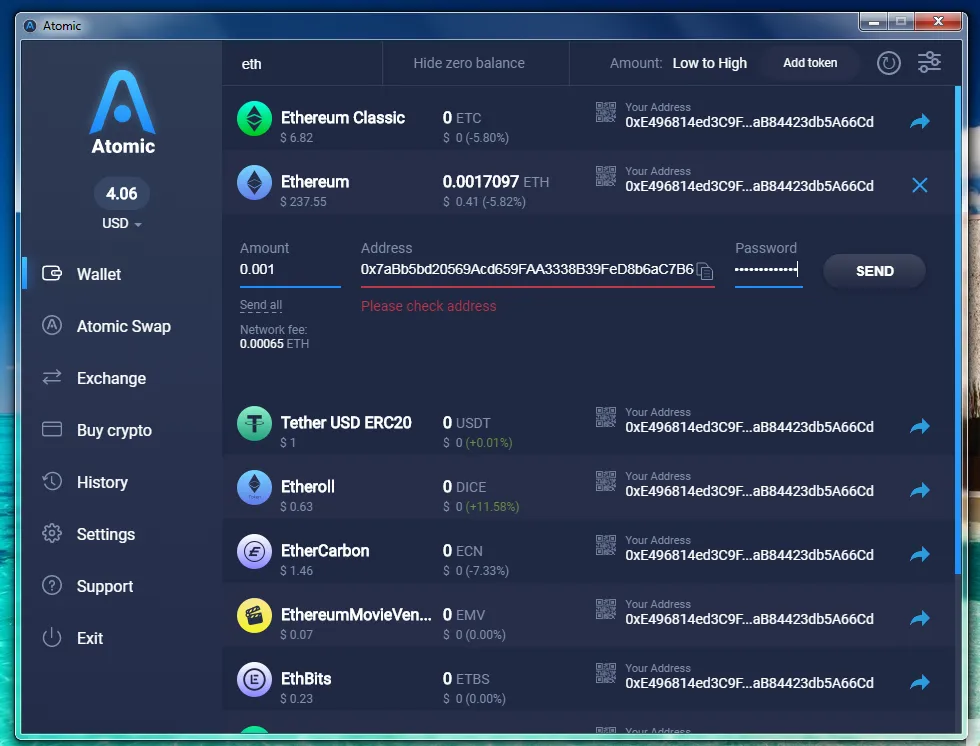980x746 pixels.
Task: Click the EthBits send arrow
Action: (x=919, y=682)
